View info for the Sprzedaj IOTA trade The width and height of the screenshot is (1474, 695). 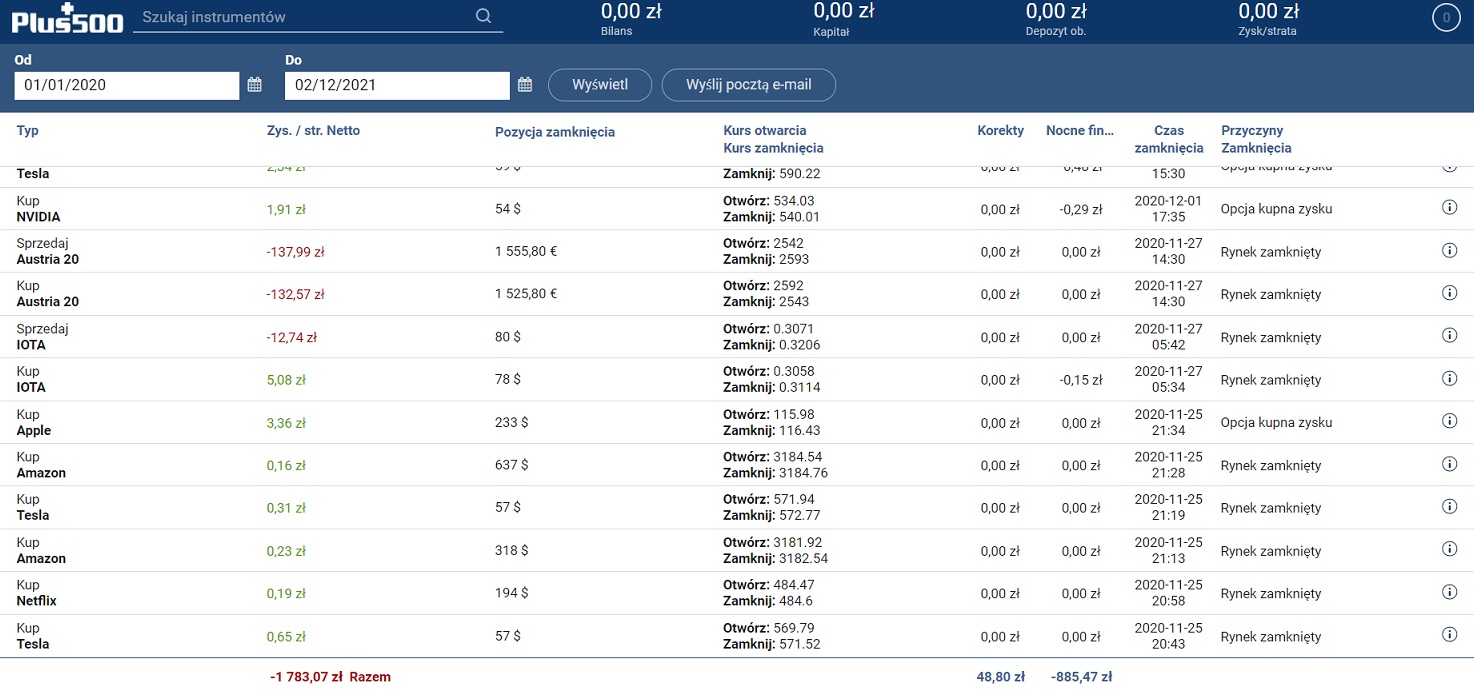coord(1449,336)
